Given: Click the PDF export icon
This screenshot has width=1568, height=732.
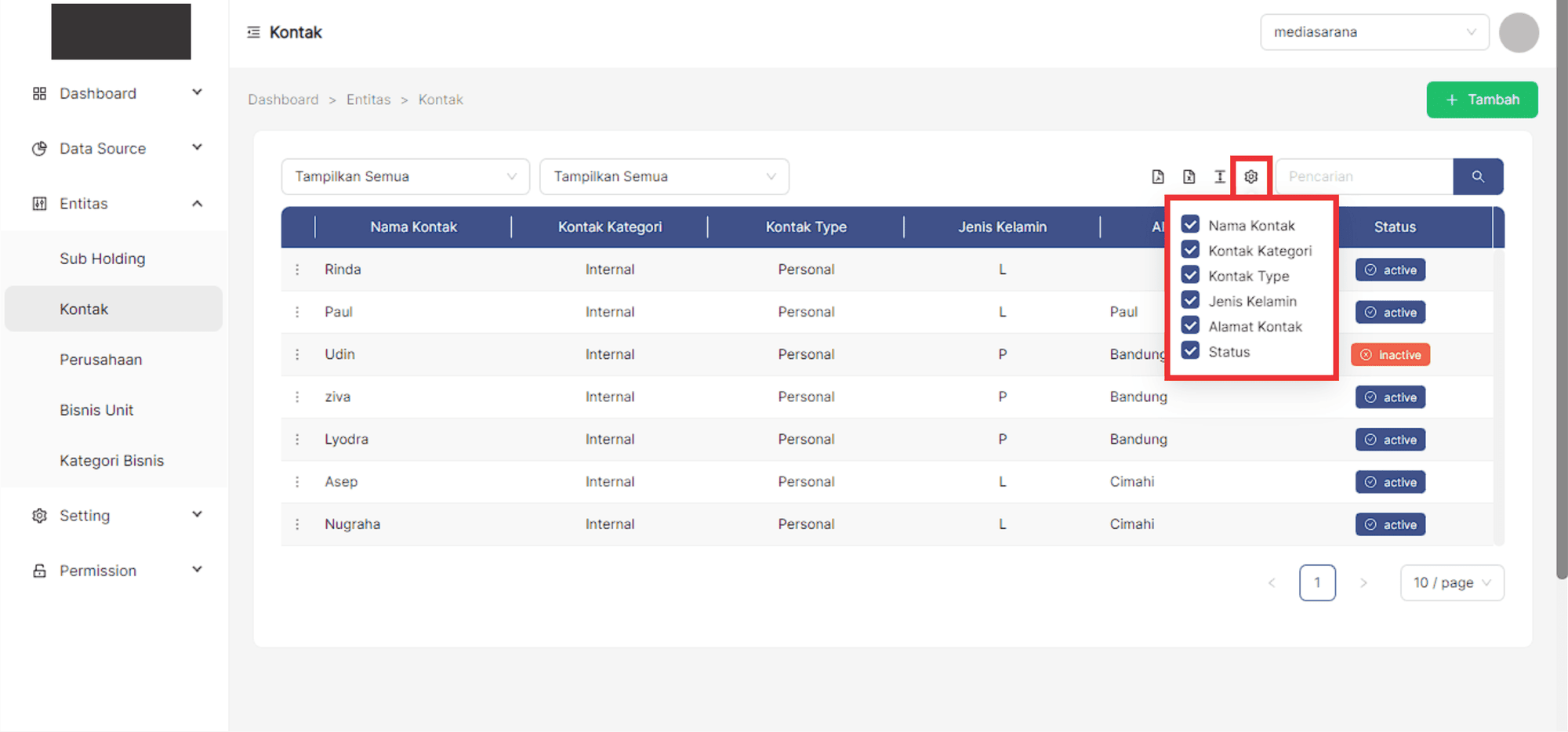Looking at the screenshot, I should click(x=1158, y=176).
